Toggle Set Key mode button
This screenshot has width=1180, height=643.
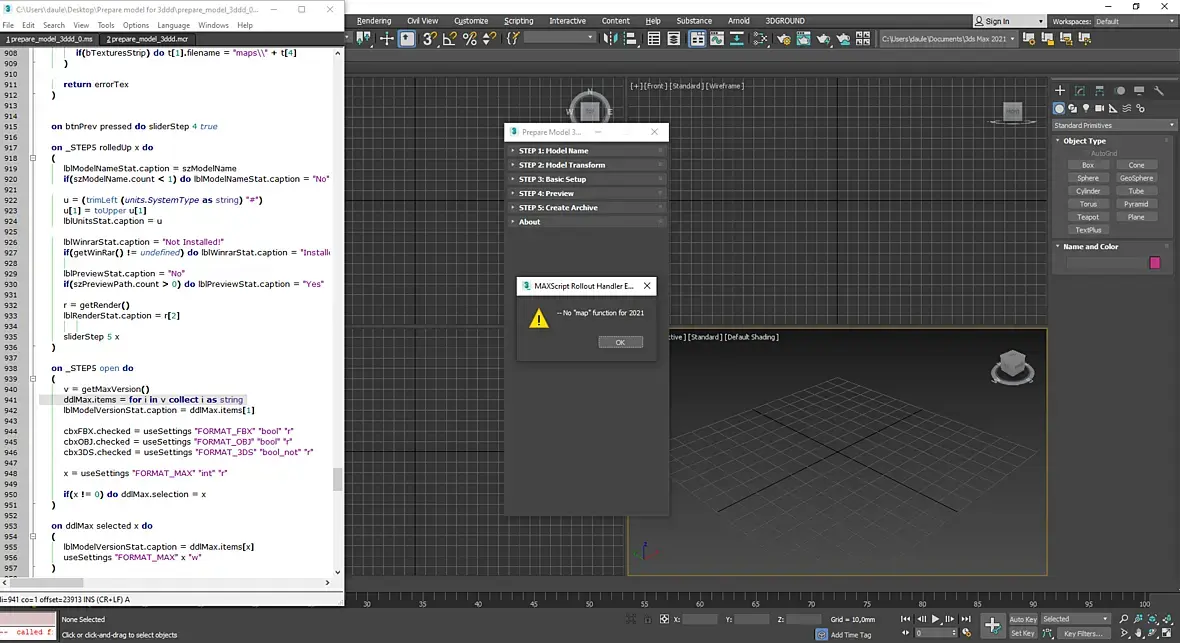tap(1023, 633)
